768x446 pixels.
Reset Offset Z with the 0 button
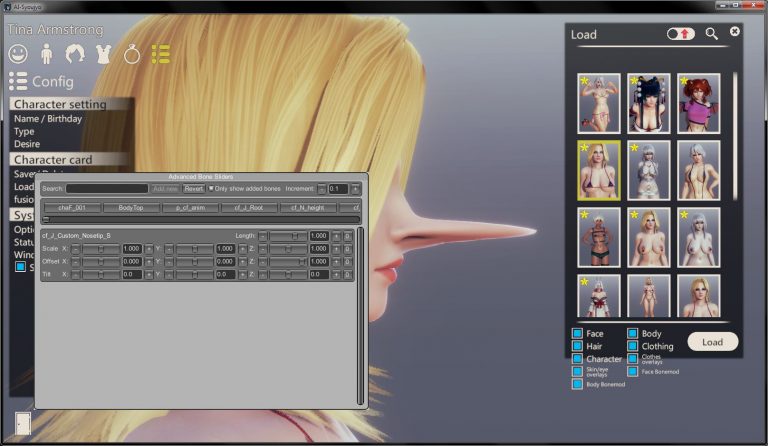(x=347, y=262)
